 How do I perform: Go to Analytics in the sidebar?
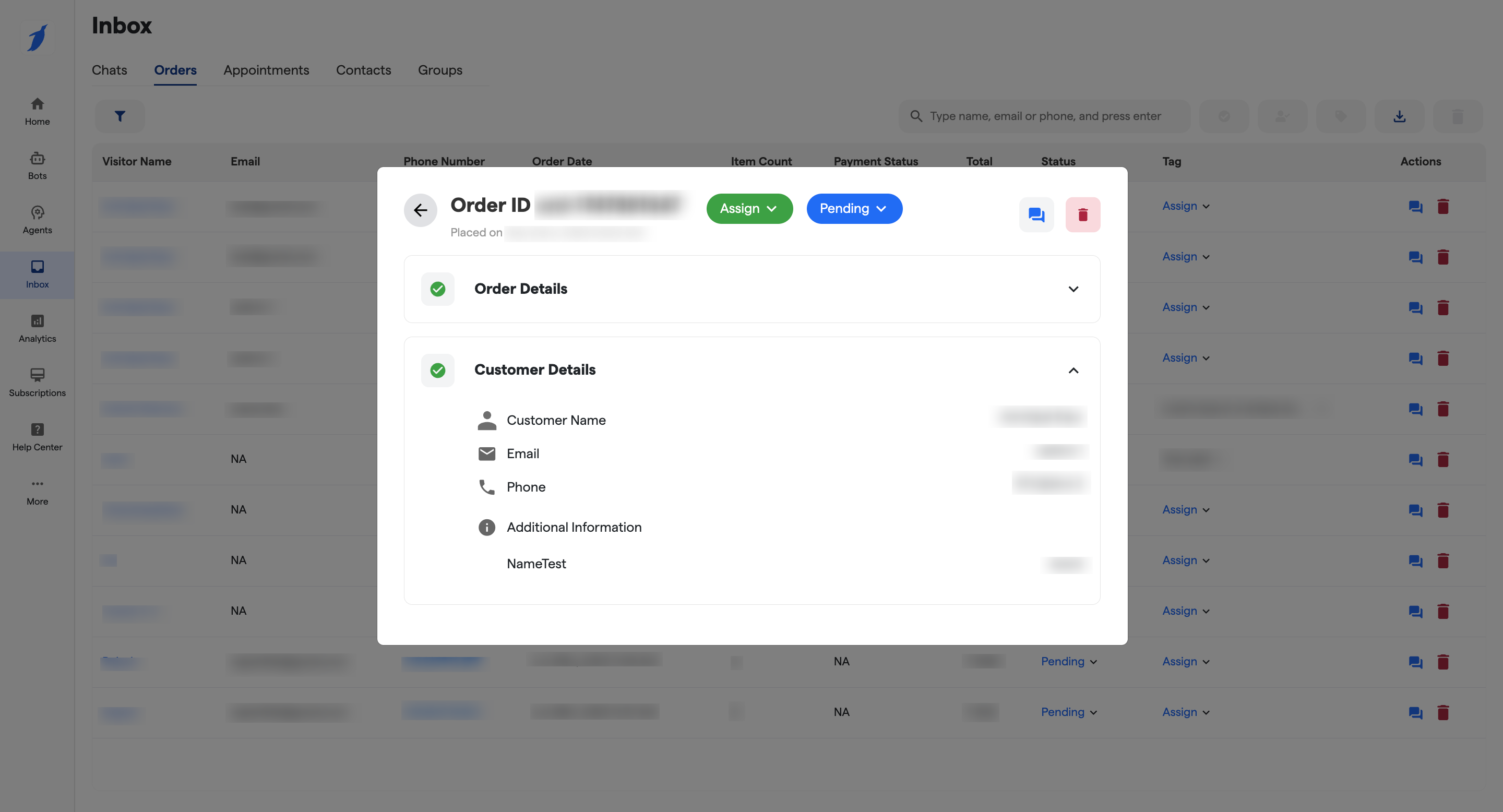38,328
